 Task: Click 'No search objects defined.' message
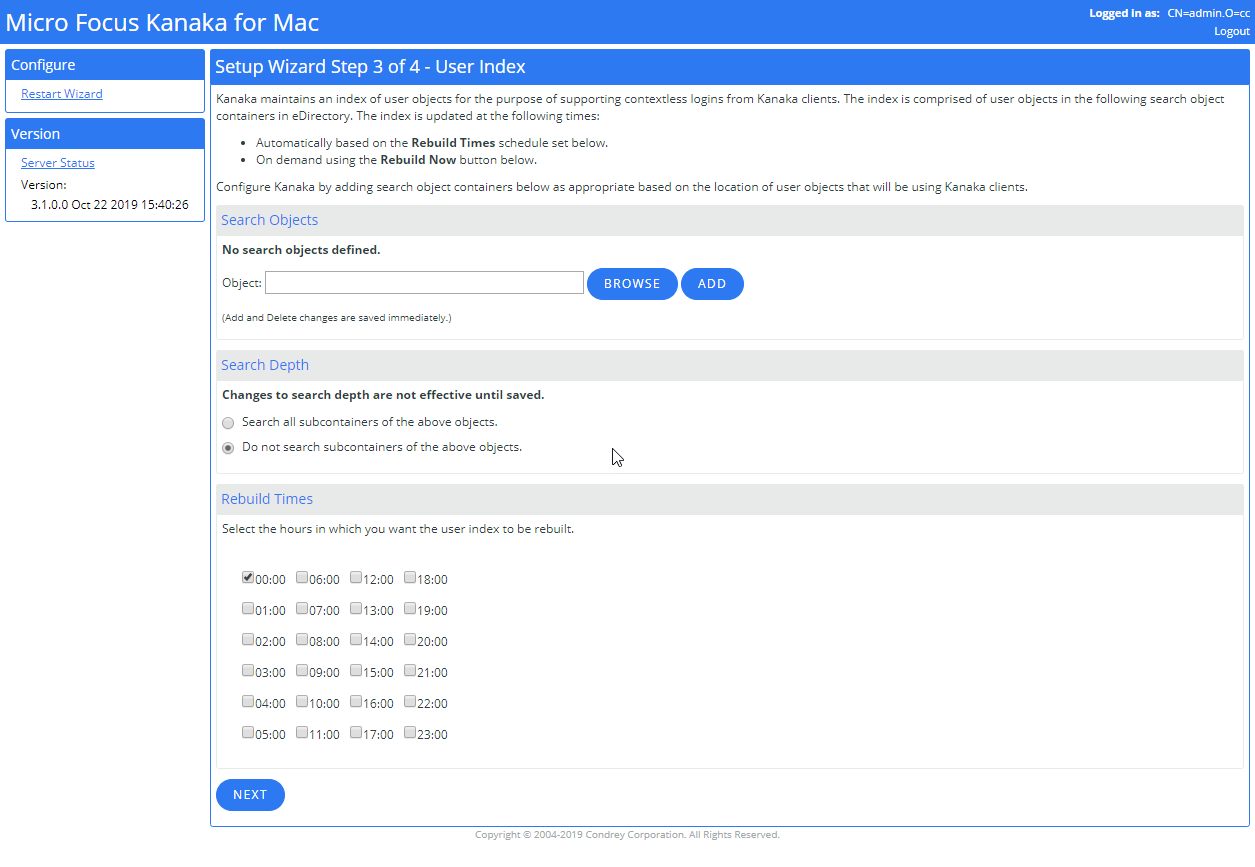(301, 250)
